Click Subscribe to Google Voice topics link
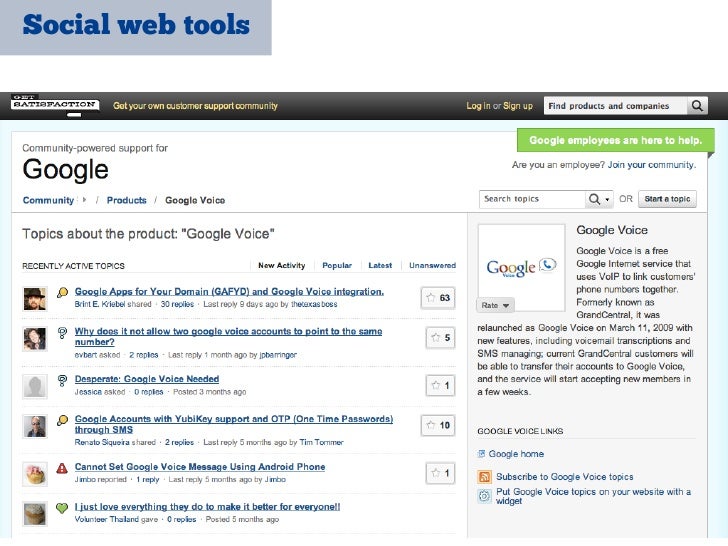The height and width of the screenshot is (546, 728). tap(565, 477)
